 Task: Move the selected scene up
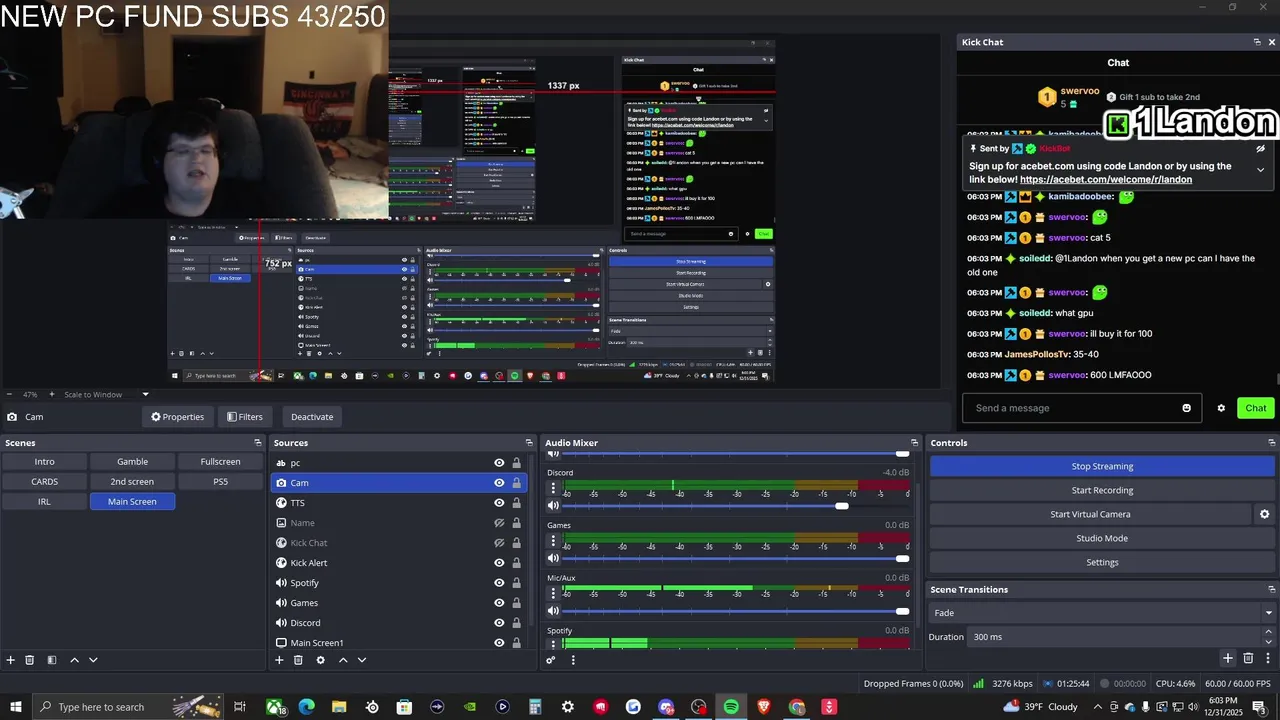pos(74,660)
